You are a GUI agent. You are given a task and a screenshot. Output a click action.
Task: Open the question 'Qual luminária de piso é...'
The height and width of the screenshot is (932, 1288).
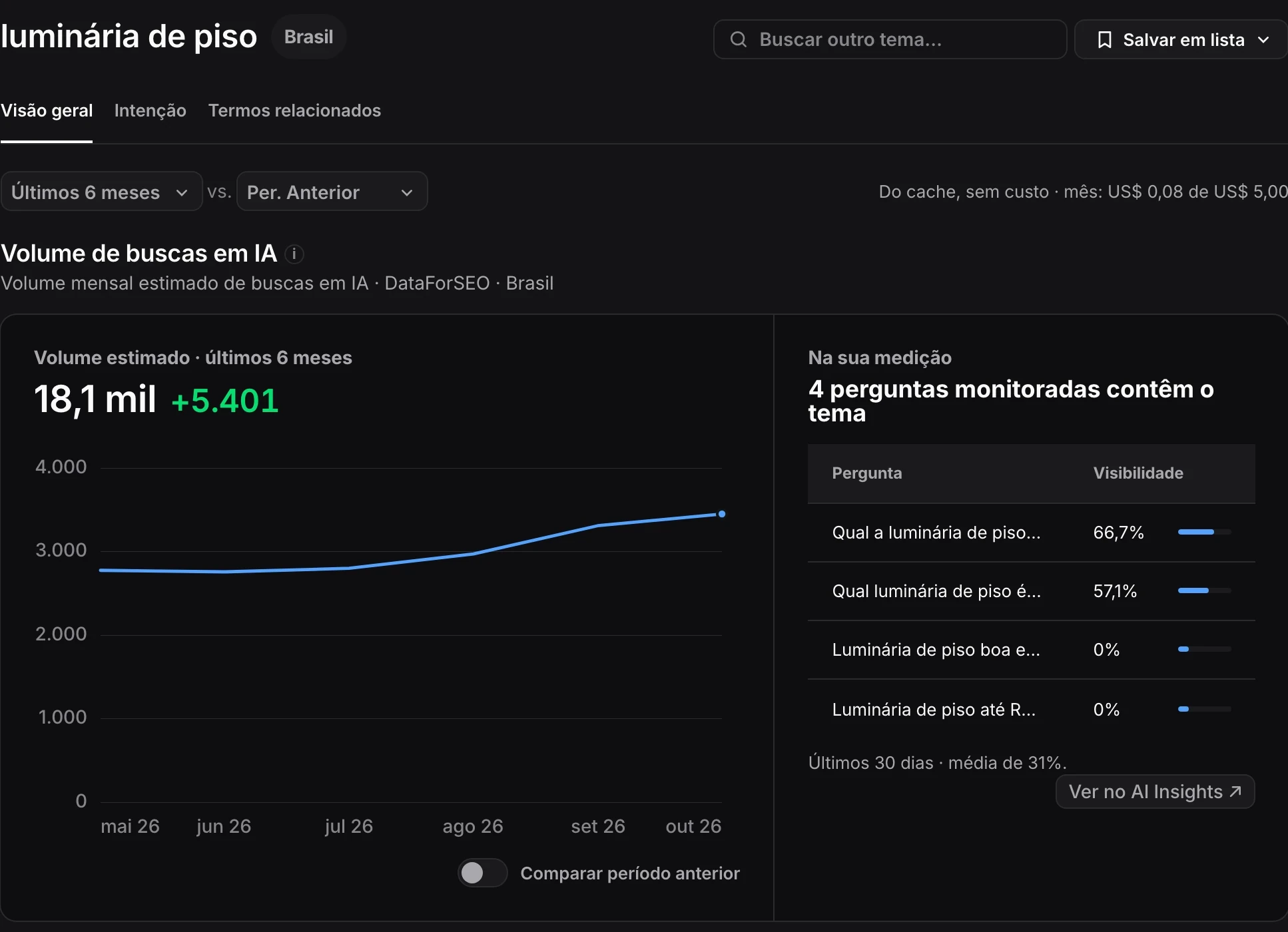(x=936, y=591)
